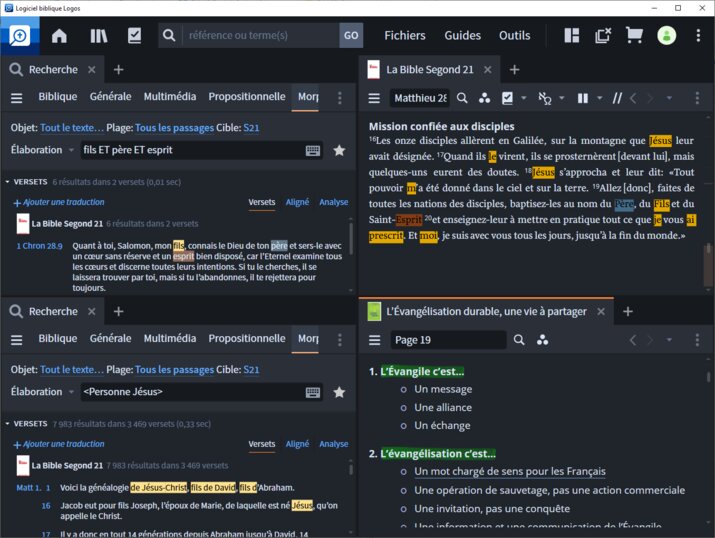Click the Logos sync logo at top left
The image size is (715, 538).
(20, 36)
